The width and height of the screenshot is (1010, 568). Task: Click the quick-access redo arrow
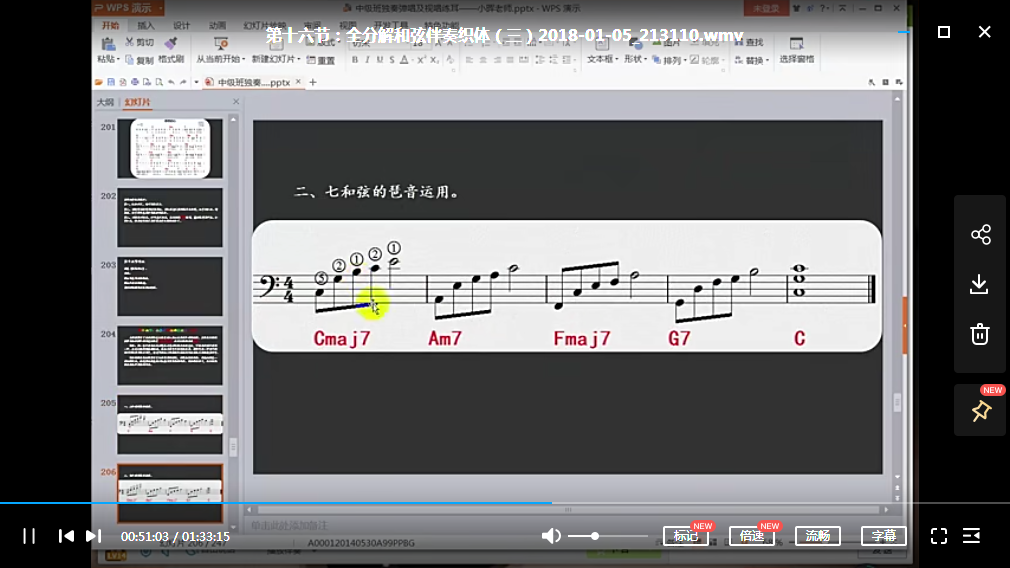183,82
